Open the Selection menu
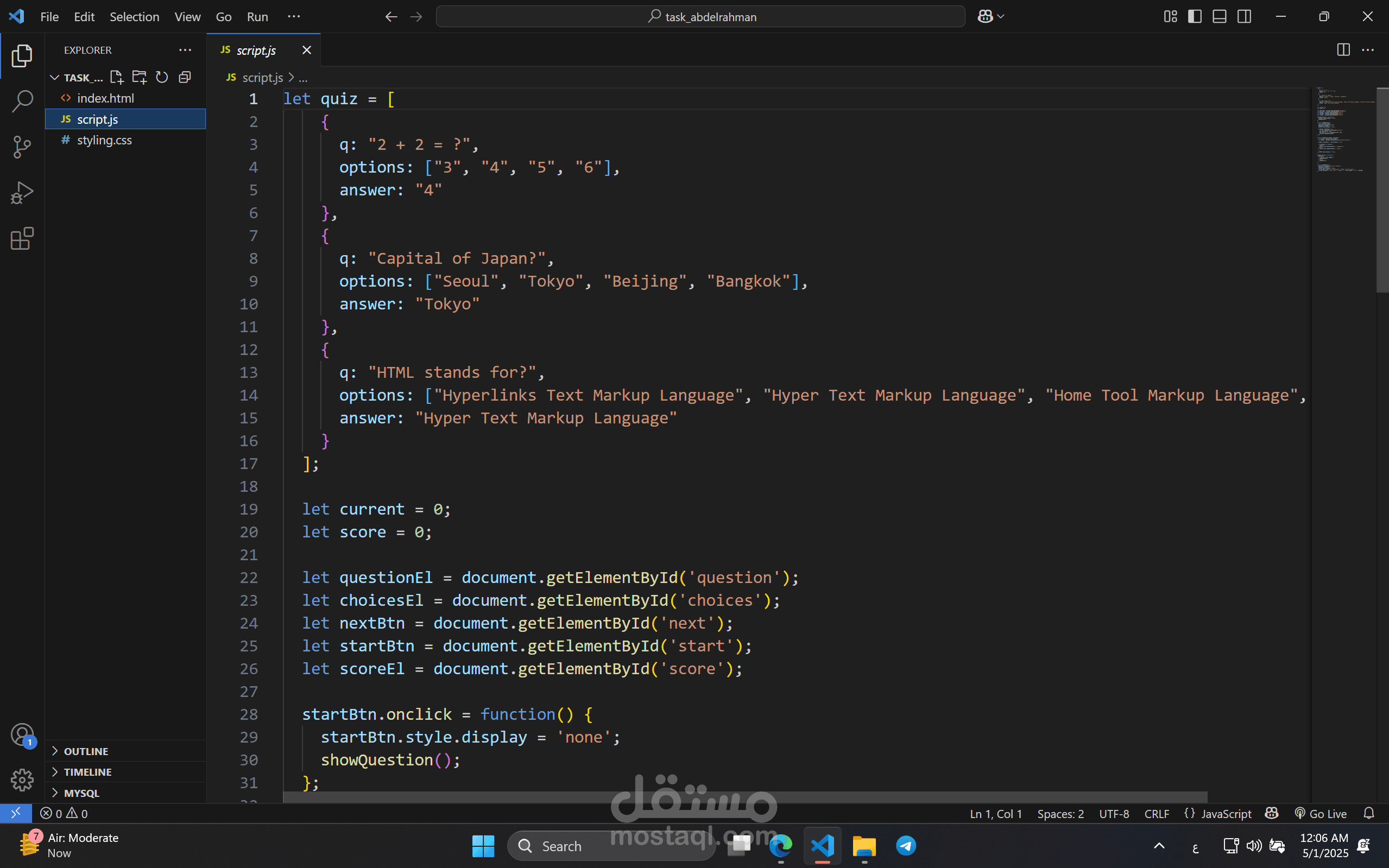Image resolution: width=1389 pixels, height=868 pixels. [134, 17]
